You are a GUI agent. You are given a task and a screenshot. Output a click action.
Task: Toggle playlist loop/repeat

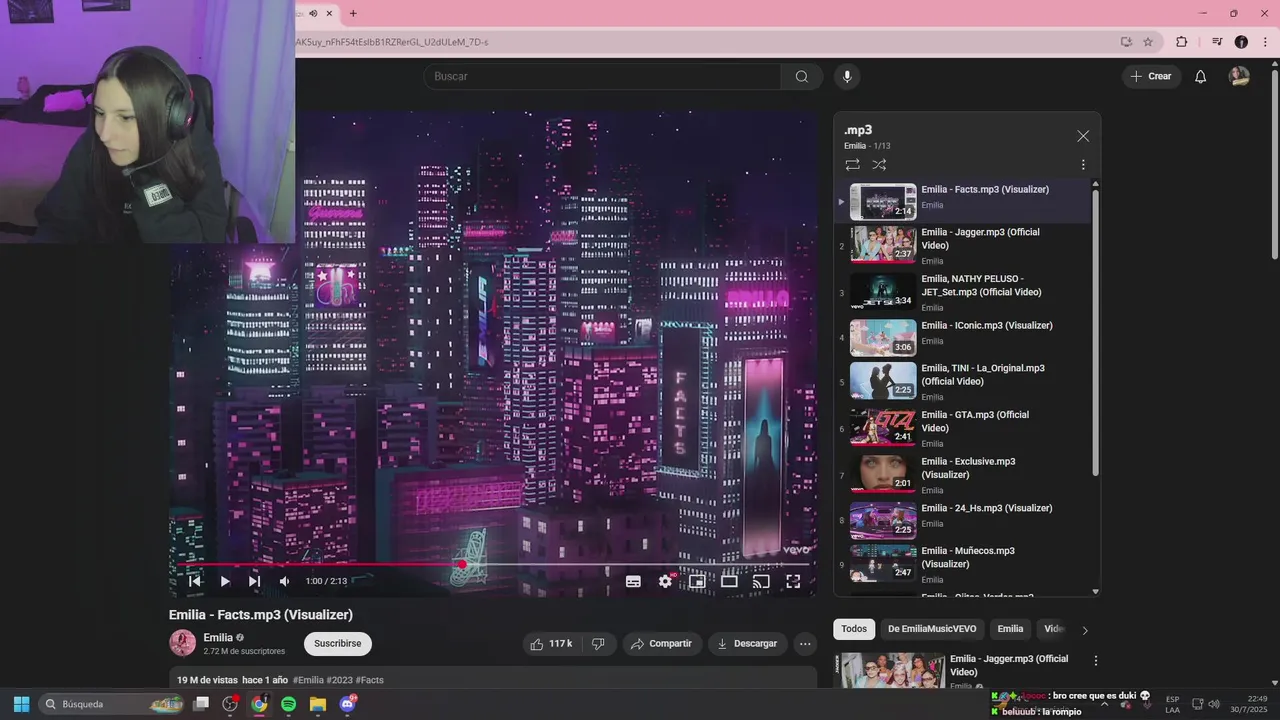click(x=852, y=164)
